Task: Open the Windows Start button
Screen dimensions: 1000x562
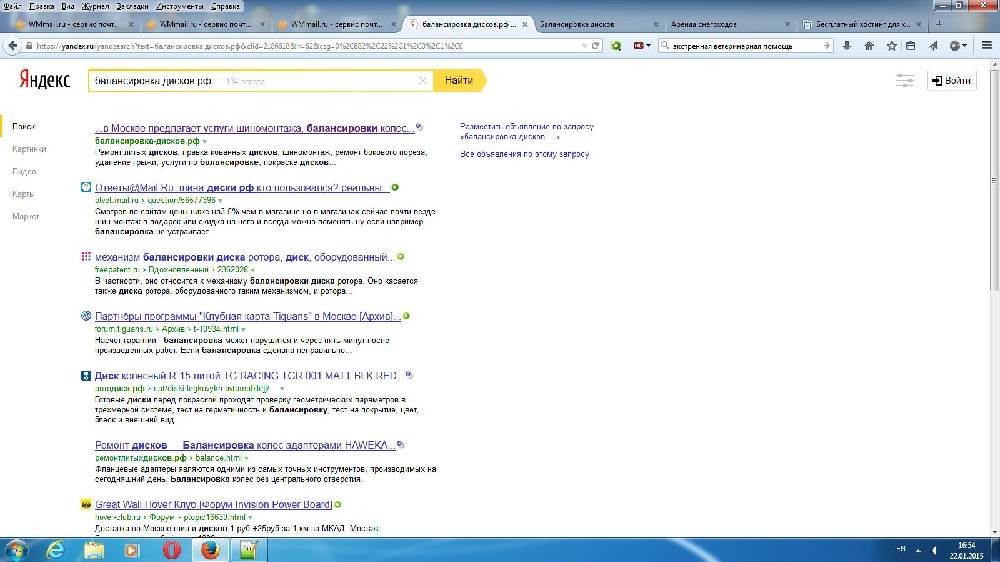Action: [x=17, y=550]
